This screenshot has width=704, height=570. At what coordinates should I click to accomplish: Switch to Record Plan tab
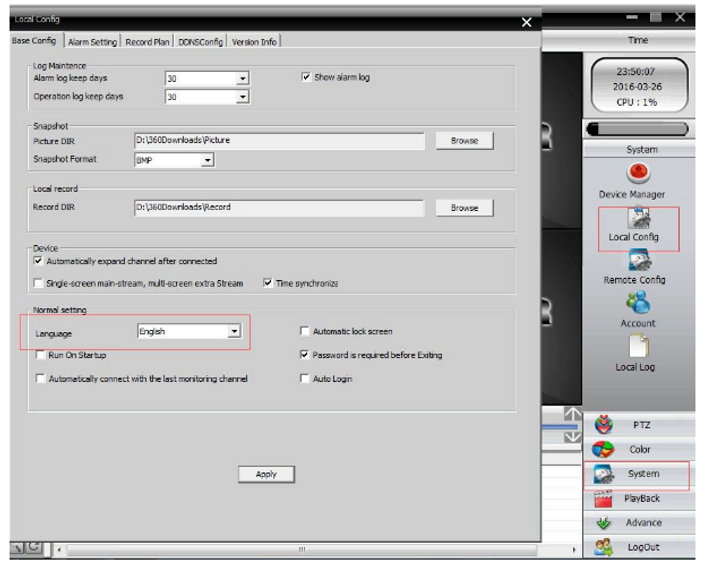tap(147, 42)
